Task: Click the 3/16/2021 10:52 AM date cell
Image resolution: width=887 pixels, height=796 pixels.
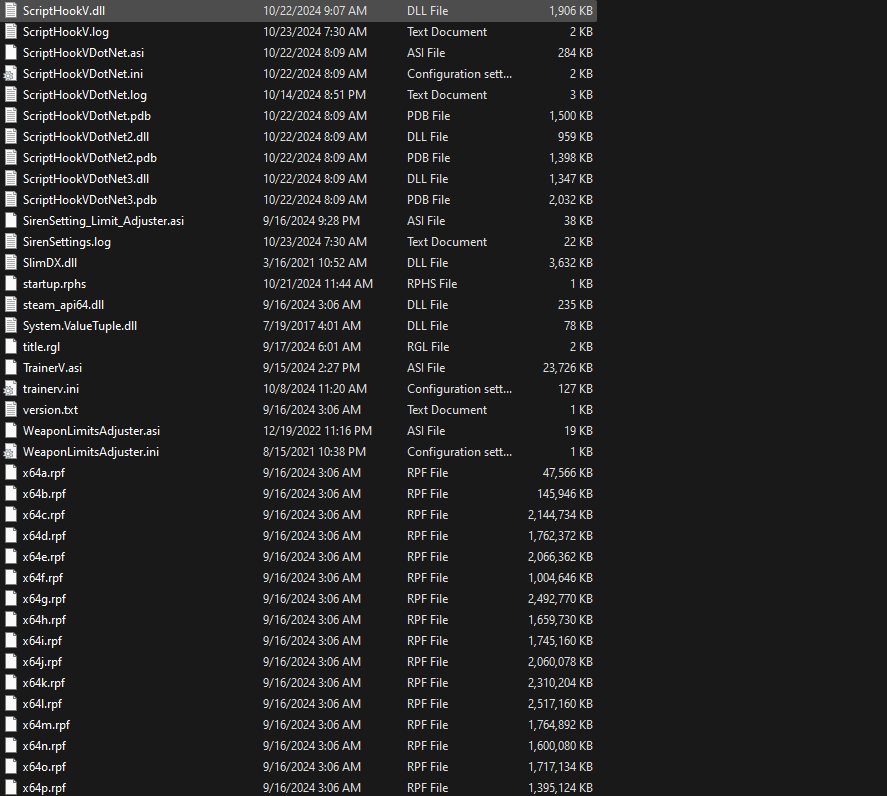Action: coord(315,263)
